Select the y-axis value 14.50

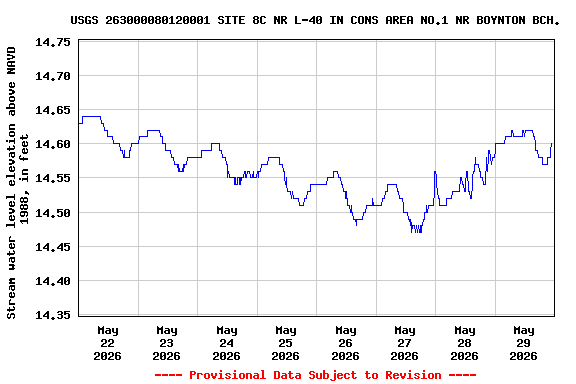[53, 213]
